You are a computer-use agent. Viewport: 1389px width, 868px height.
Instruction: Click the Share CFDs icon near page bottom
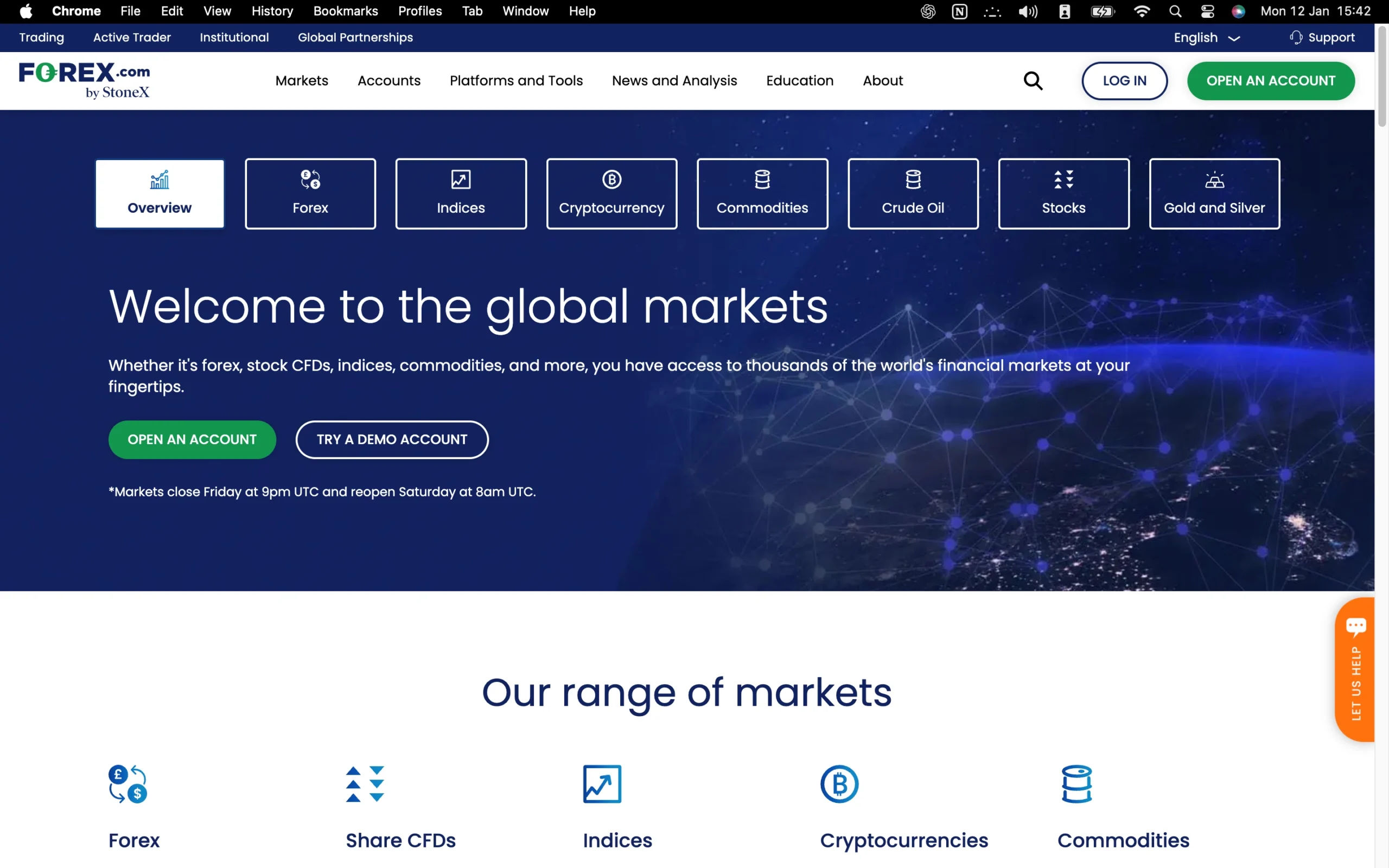[x=365, y=783]
